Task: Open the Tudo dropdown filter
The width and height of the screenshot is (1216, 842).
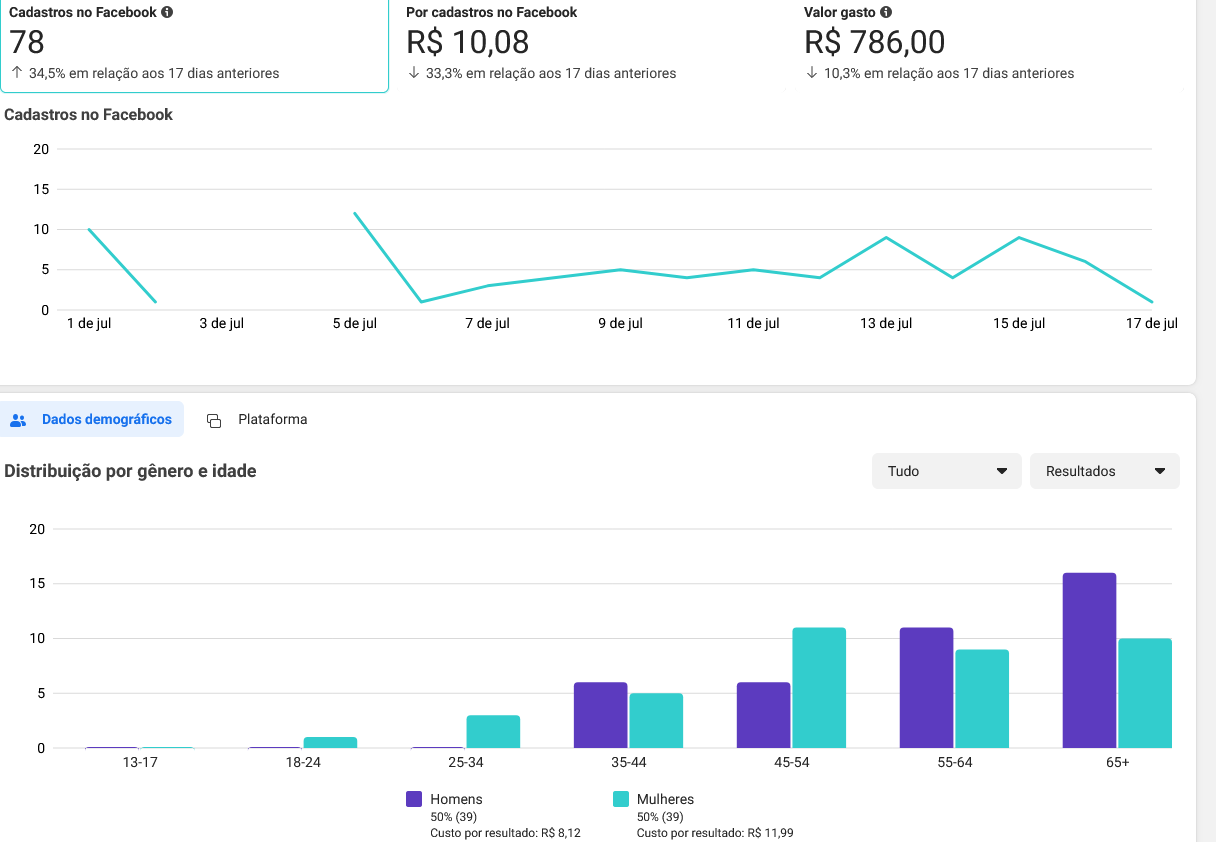Action: 946,471
